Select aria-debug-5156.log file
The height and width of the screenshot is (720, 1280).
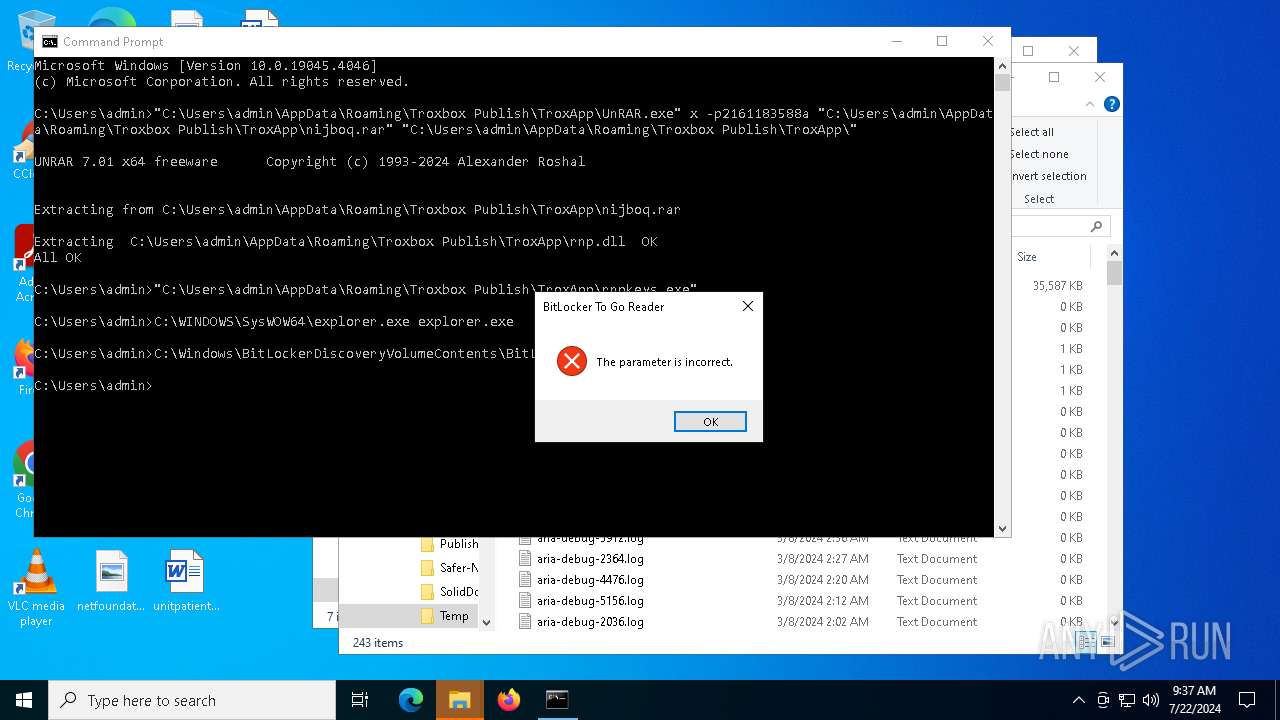coord(590,601)
